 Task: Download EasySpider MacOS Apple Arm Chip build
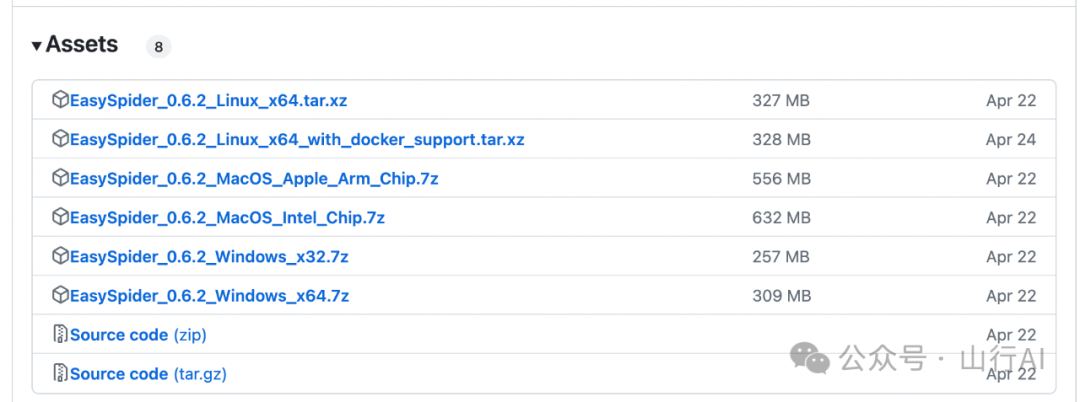pyautogui.click(x=254, y=178)
